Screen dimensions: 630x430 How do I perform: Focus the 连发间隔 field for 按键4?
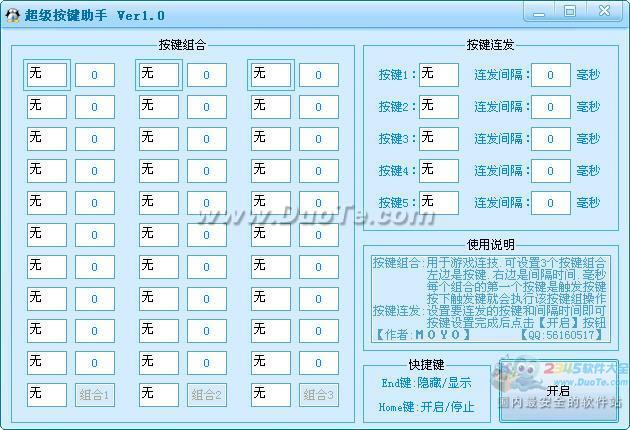click(x=551, y=171)
